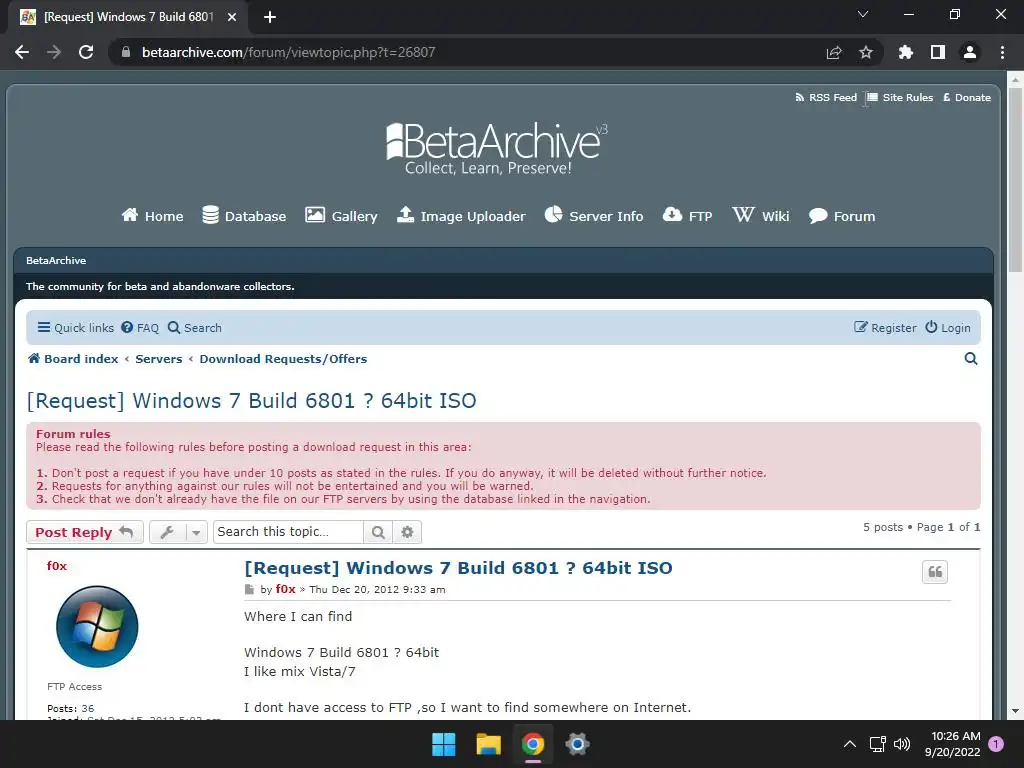Open Settings from the taskbar
The image size is (1024, 768).
pyautogui.click(x=577, y=744)
